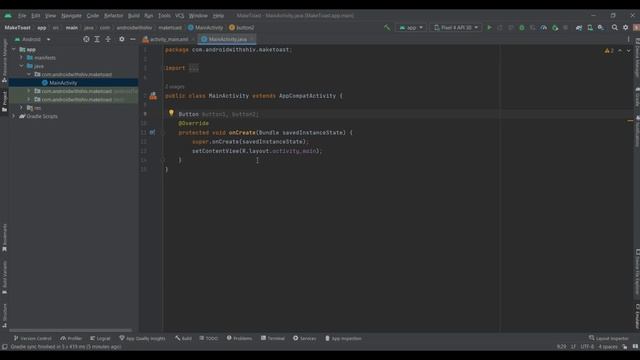Toggle the Device File Explorer right sidebar tab
Viewport: 640px width, 360px height.
(x=637, y=271)
